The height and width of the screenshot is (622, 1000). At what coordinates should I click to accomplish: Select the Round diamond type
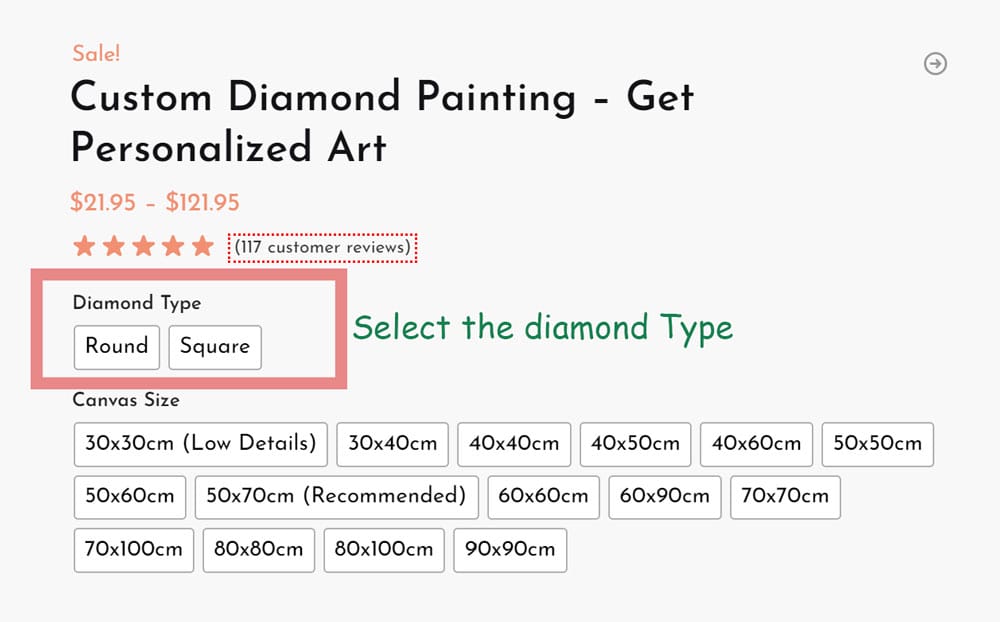coord(117,347)
